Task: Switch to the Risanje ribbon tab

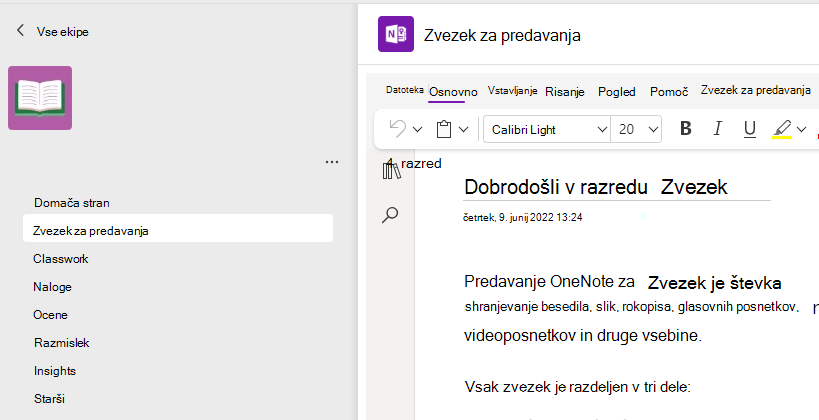Action: 565,92
